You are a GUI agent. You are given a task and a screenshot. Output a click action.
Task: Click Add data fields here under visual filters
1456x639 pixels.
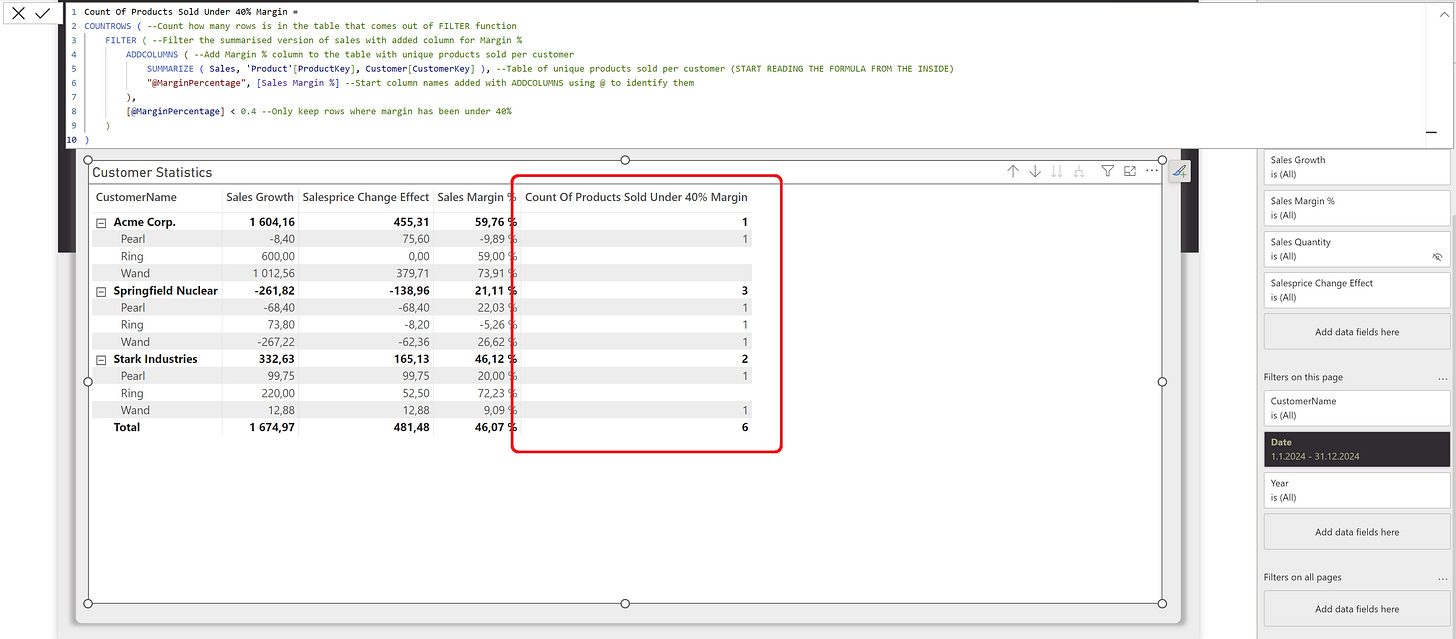1357,332
